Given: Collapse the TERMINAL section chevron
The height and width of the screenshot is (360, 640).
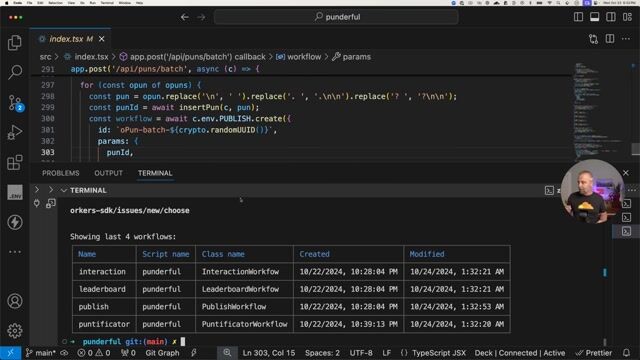Looking at the screenshot, I should [64, 190].
